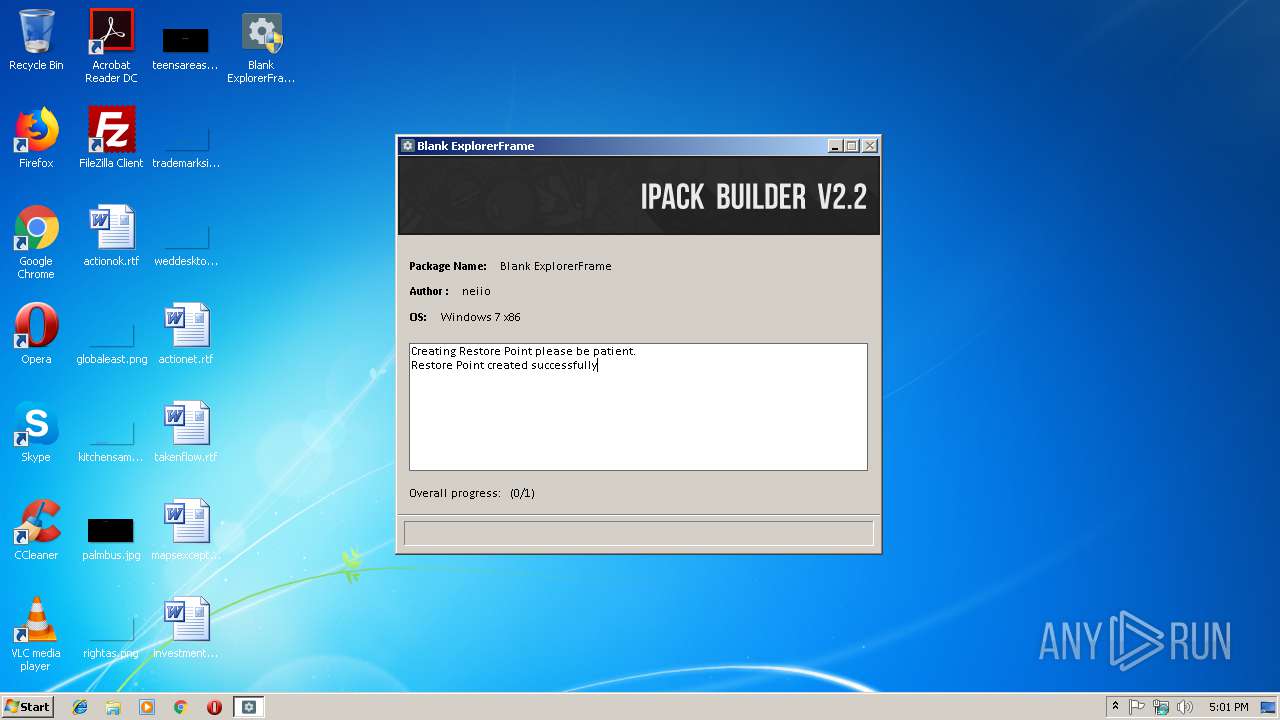Minimize the Blank ExplorerFrame window
The width and height of the screenshot is (1280, 720).
click(x=835, y=146)
